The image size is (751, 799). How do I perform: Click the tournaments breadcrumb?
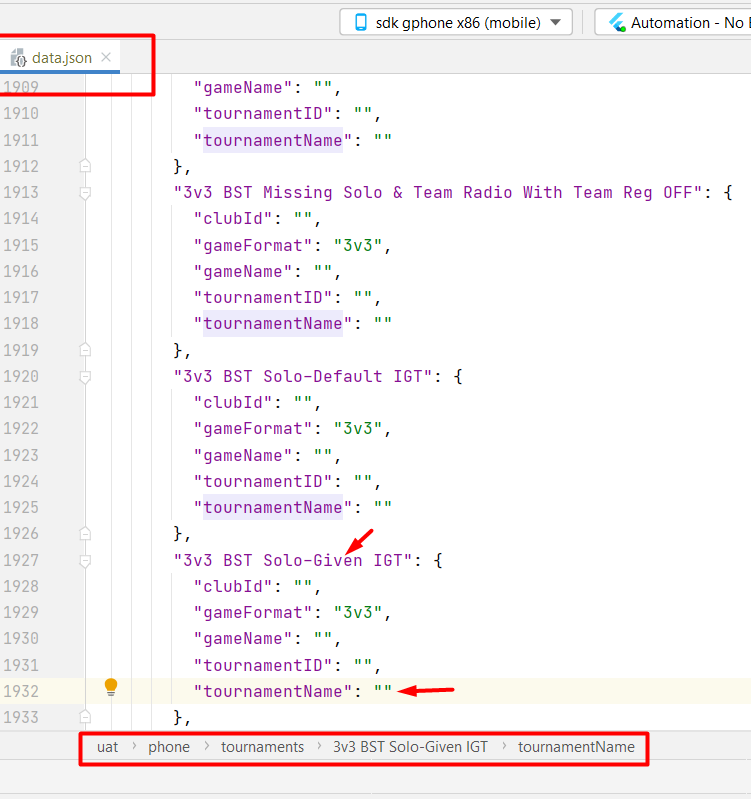pyautogui.click(x=262, y=747)
